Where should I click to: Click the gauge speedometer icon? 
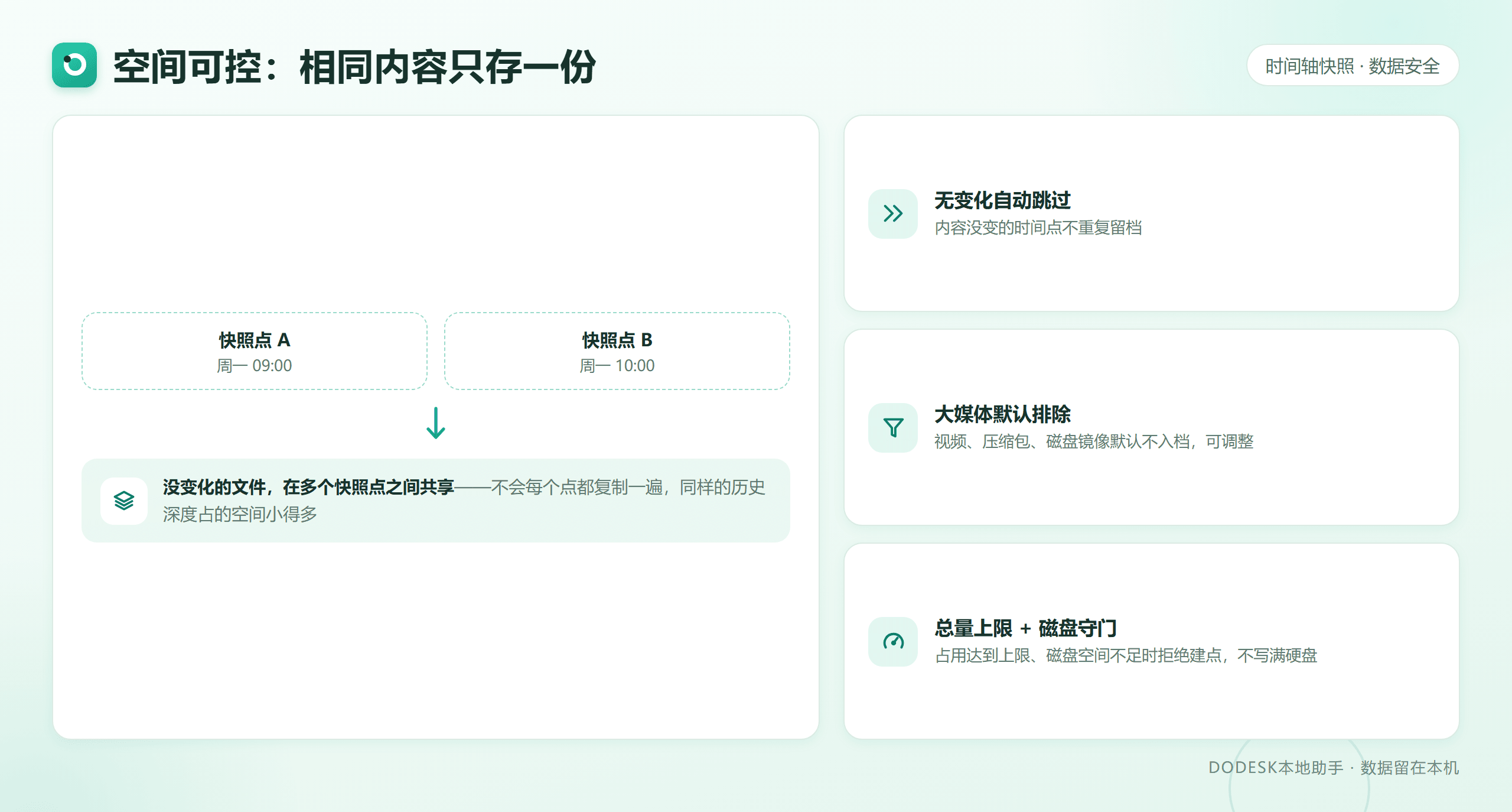pos(893,641)
